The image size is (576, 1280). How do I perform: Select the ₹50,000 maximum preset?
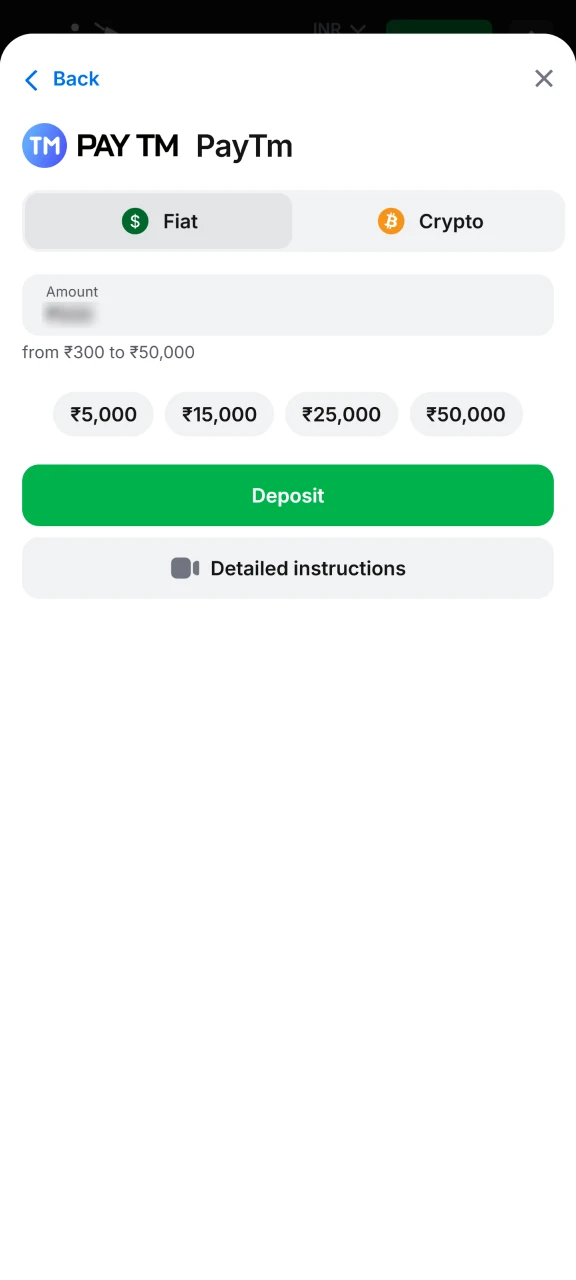tap(466, 414)
